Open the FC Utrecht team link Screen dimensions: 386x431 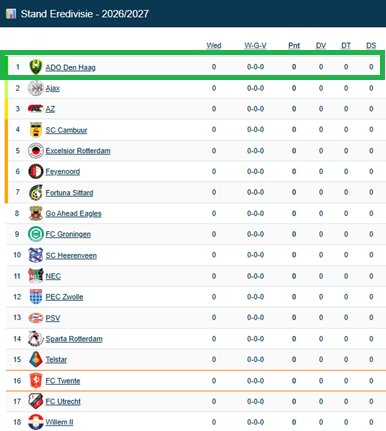(63, 402)
